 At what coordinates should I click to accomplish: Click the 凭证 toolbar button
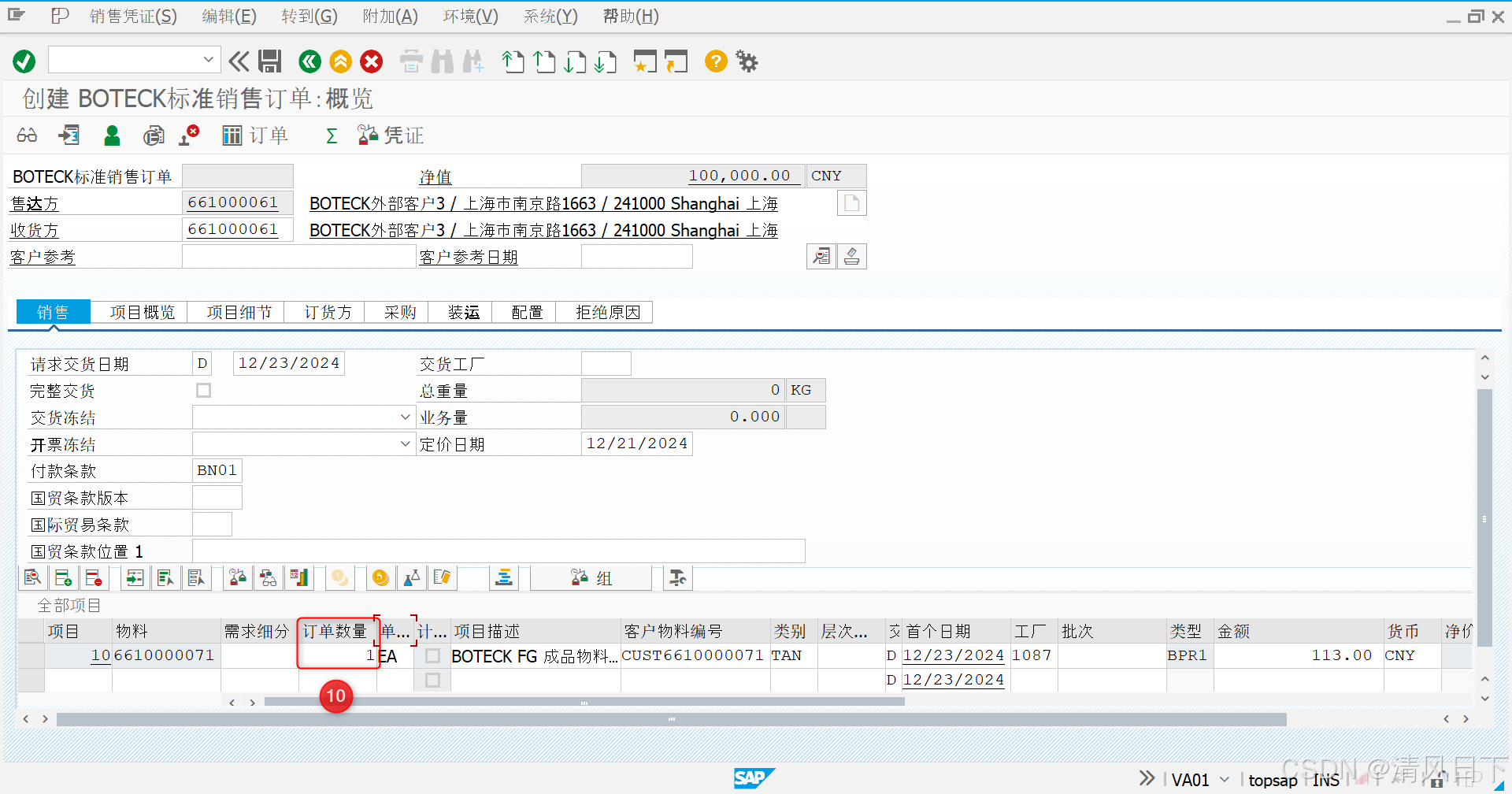coord(391,135)
